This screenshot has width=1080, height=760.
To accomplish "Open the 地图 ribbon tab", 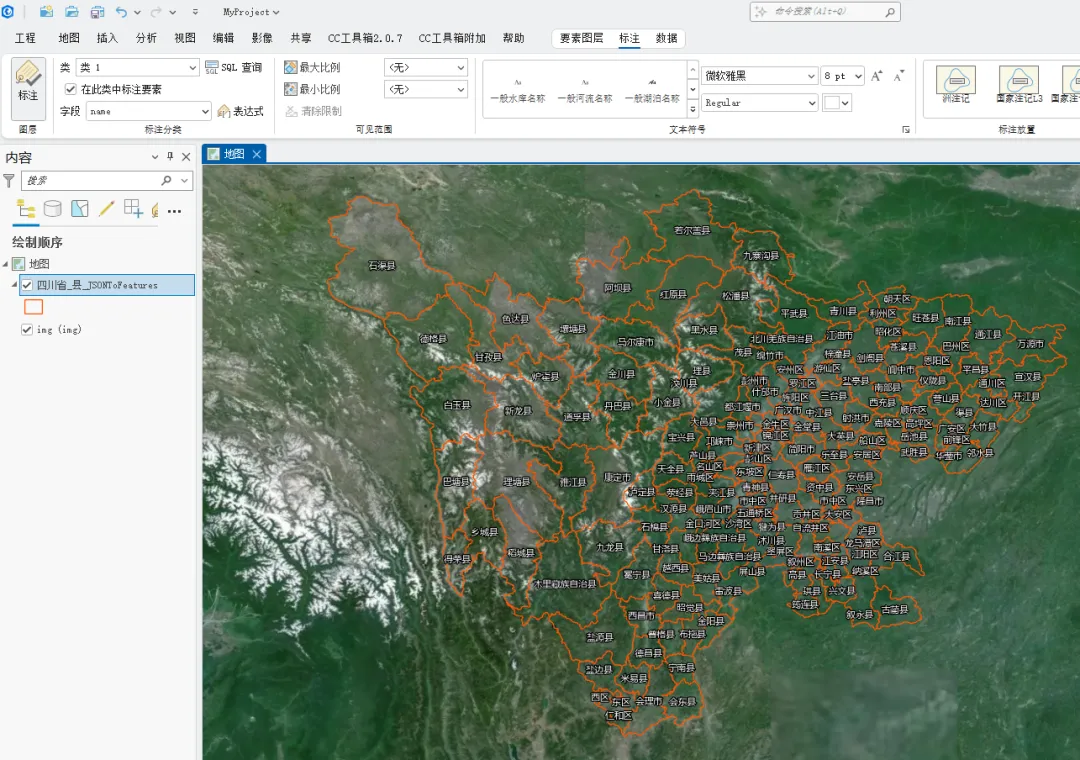I will pyautogui.click(x=69, y=38).
